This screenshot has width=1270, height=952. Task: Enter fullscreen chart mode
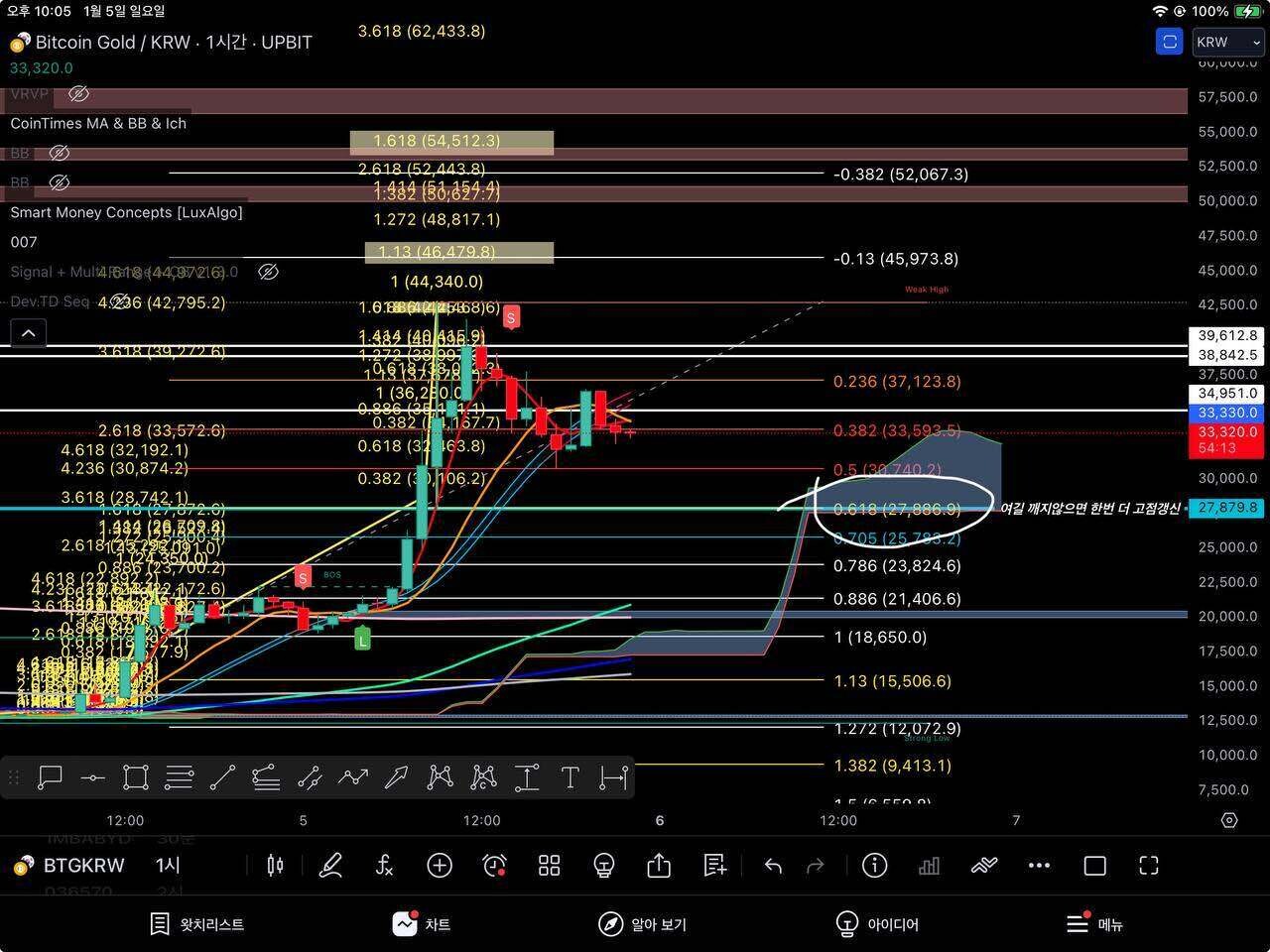[1149, 866]
